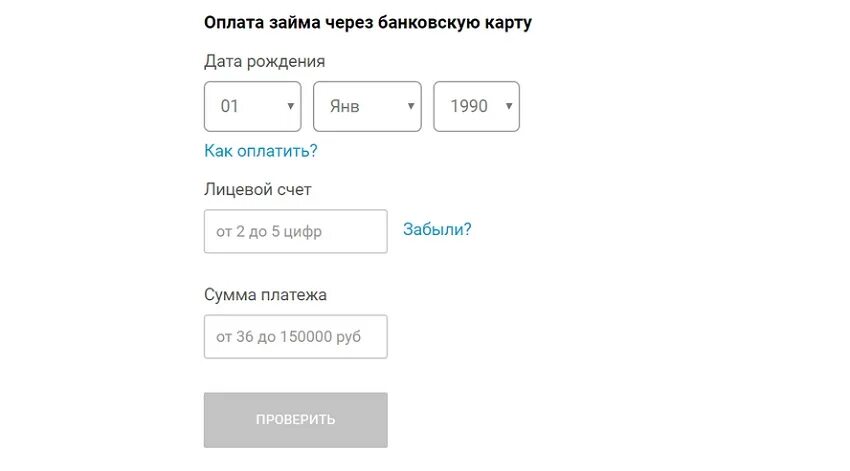Click the year dropdown arrow next to 1990
This screenshot has height=471, width=850.
(509, 106)
